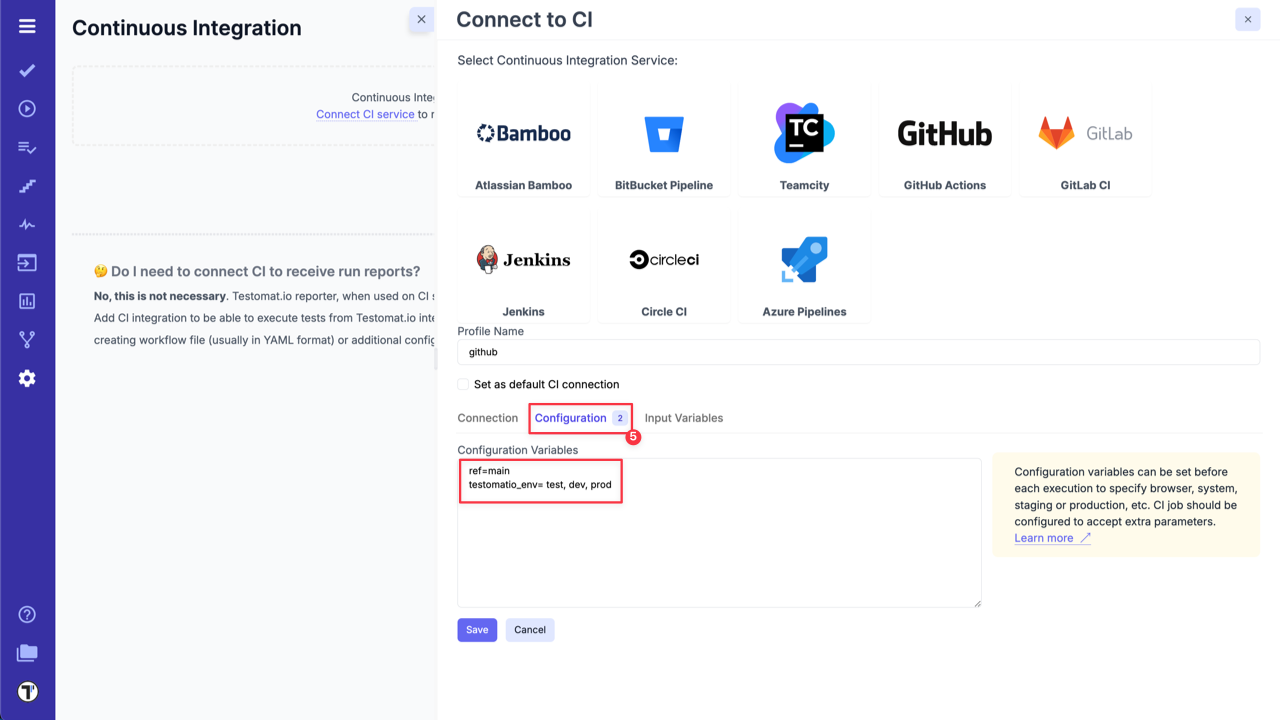Pick the Atlassian Bamboo service
Screen dimensions: 1280x720
[x=523, y=145]
